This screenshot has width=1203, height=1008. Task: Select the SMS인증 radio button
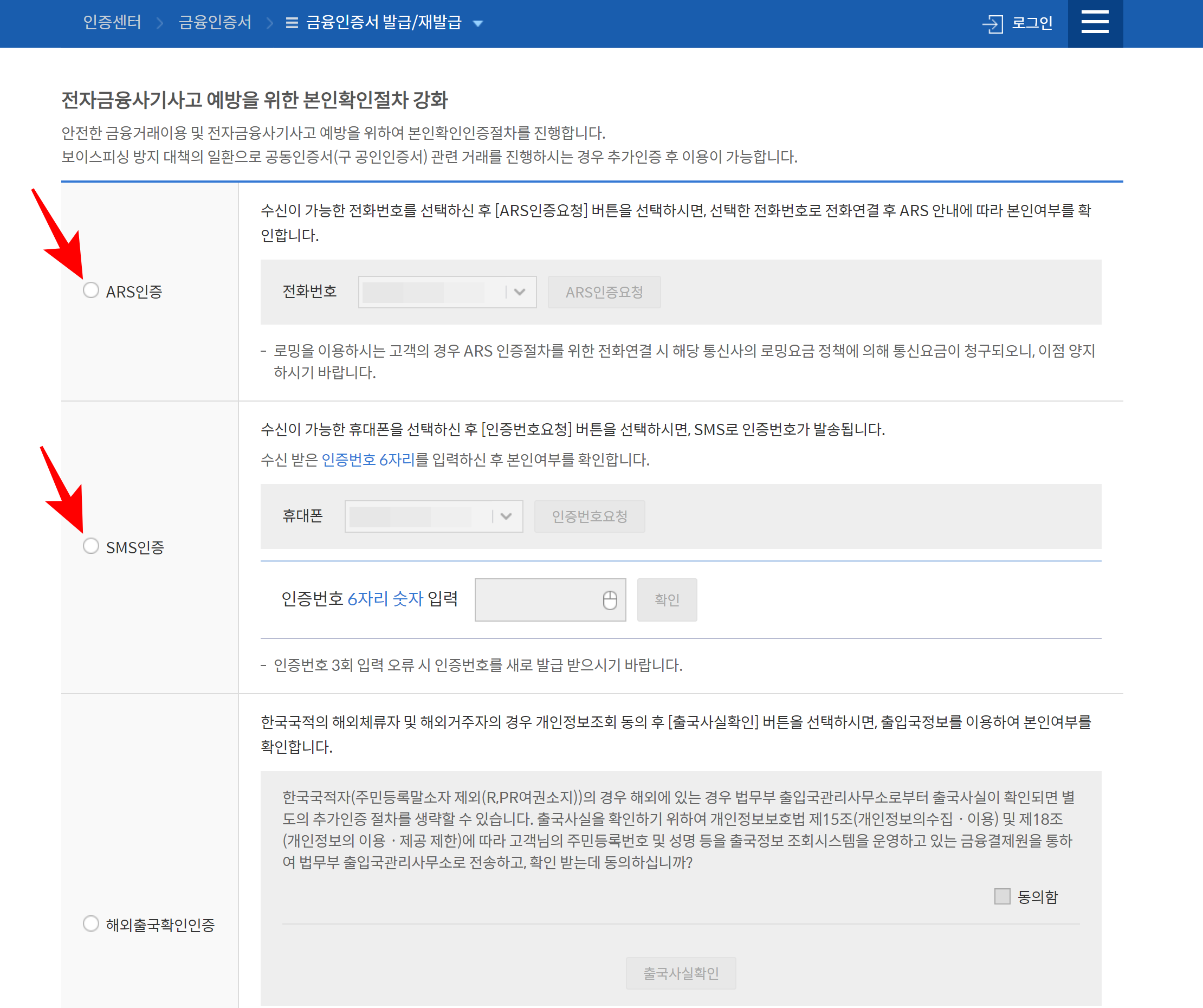(91, 546)
